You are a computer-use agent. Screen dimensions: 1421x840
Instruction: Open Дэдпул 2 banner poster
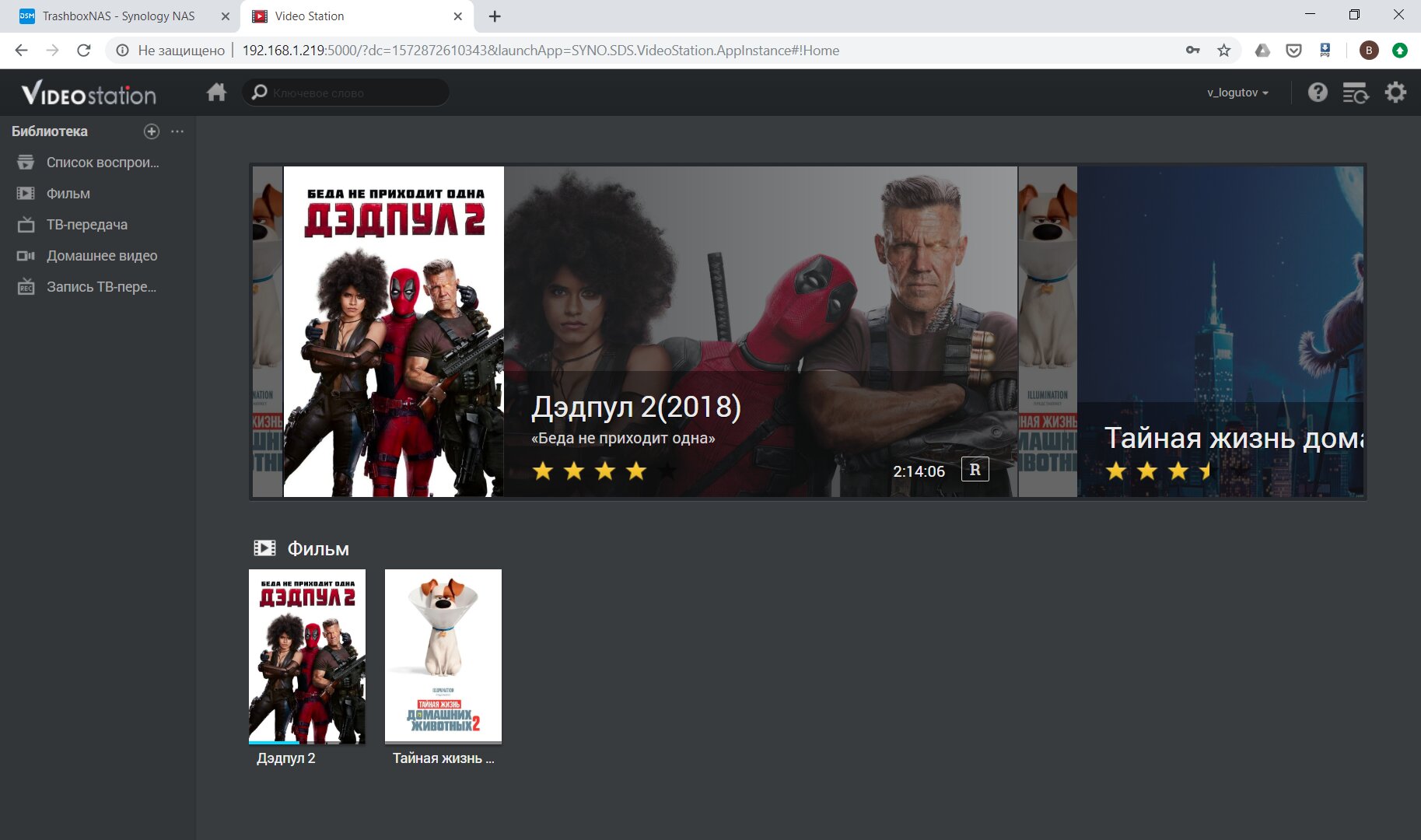394,331
